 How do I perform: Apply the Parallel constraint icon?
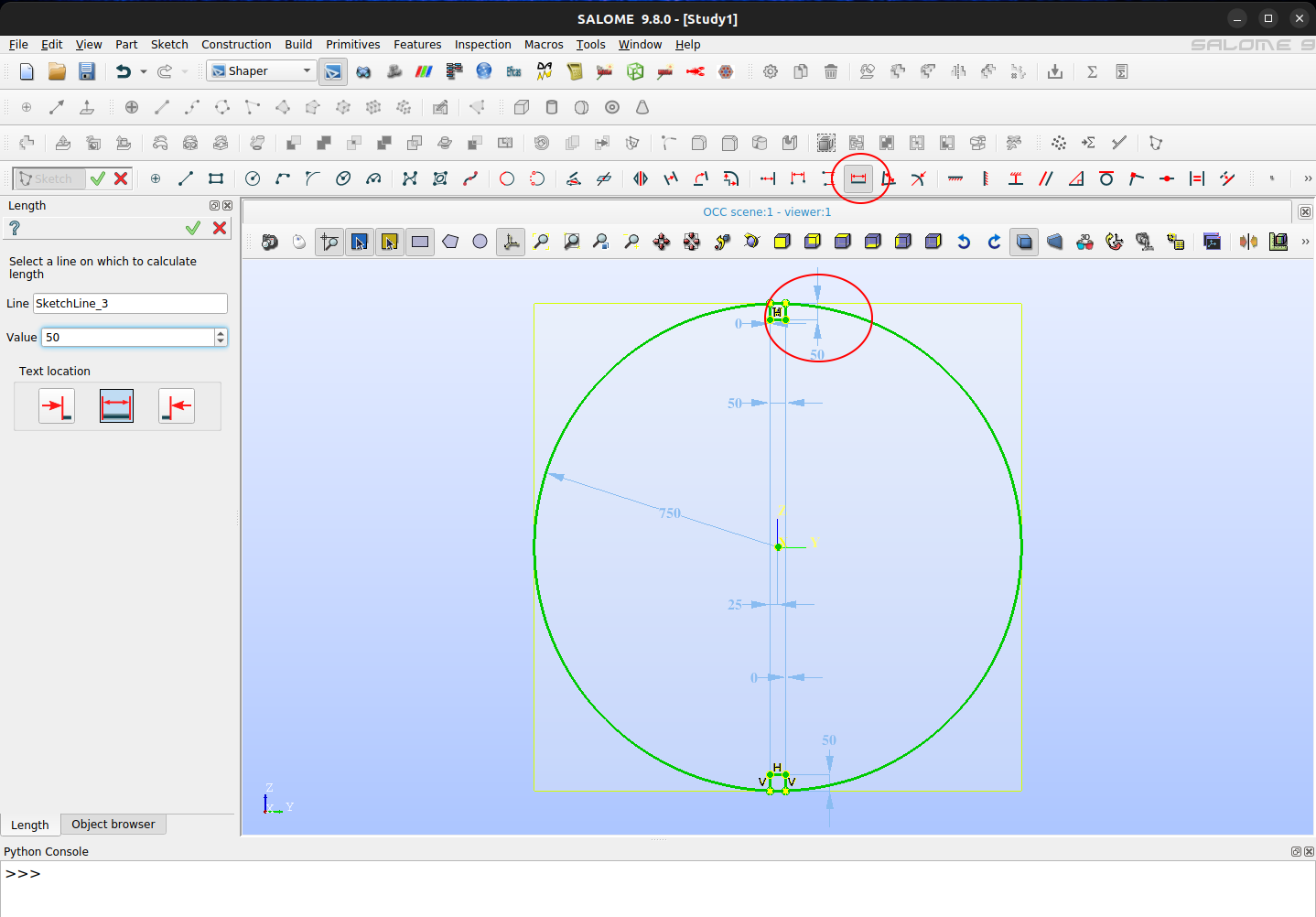1046,178
